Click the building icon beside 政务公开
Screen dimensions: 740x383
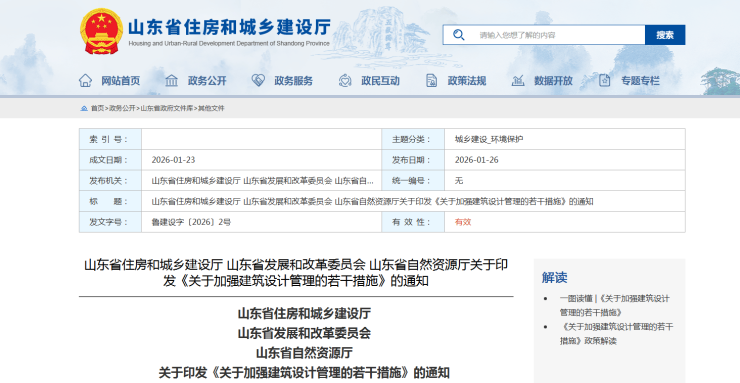[x=171, y=81]
